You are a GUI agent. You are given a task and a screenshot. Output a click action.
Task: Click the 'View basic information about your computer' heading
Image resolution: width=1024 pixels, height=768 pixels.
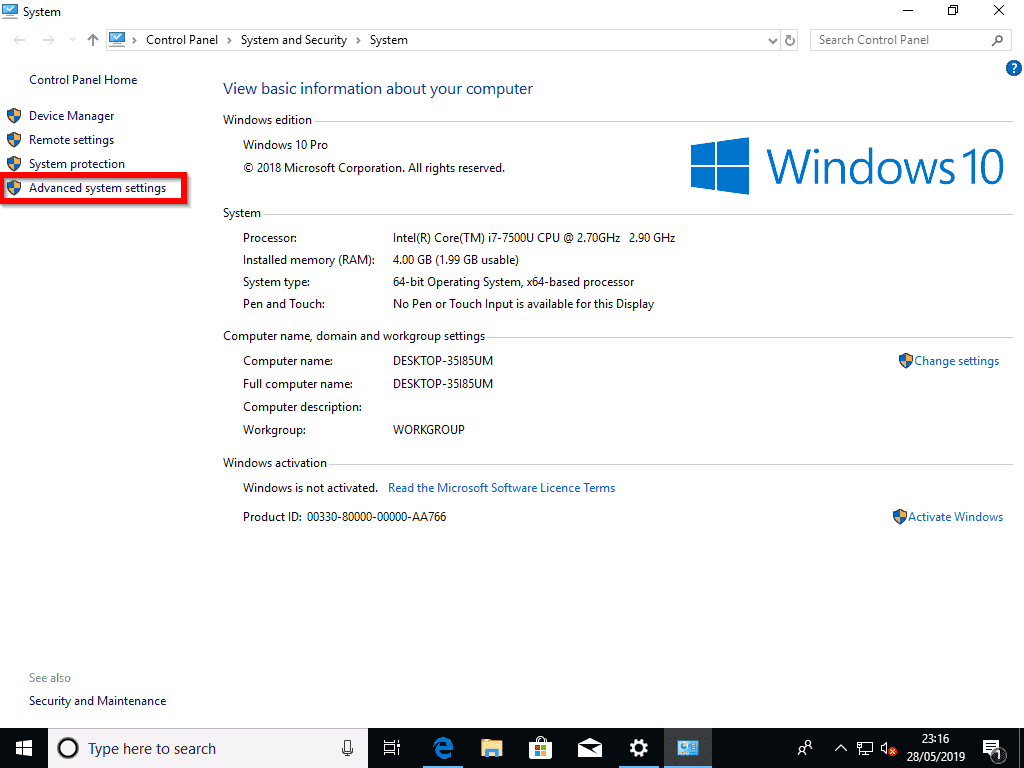point(377,89)
